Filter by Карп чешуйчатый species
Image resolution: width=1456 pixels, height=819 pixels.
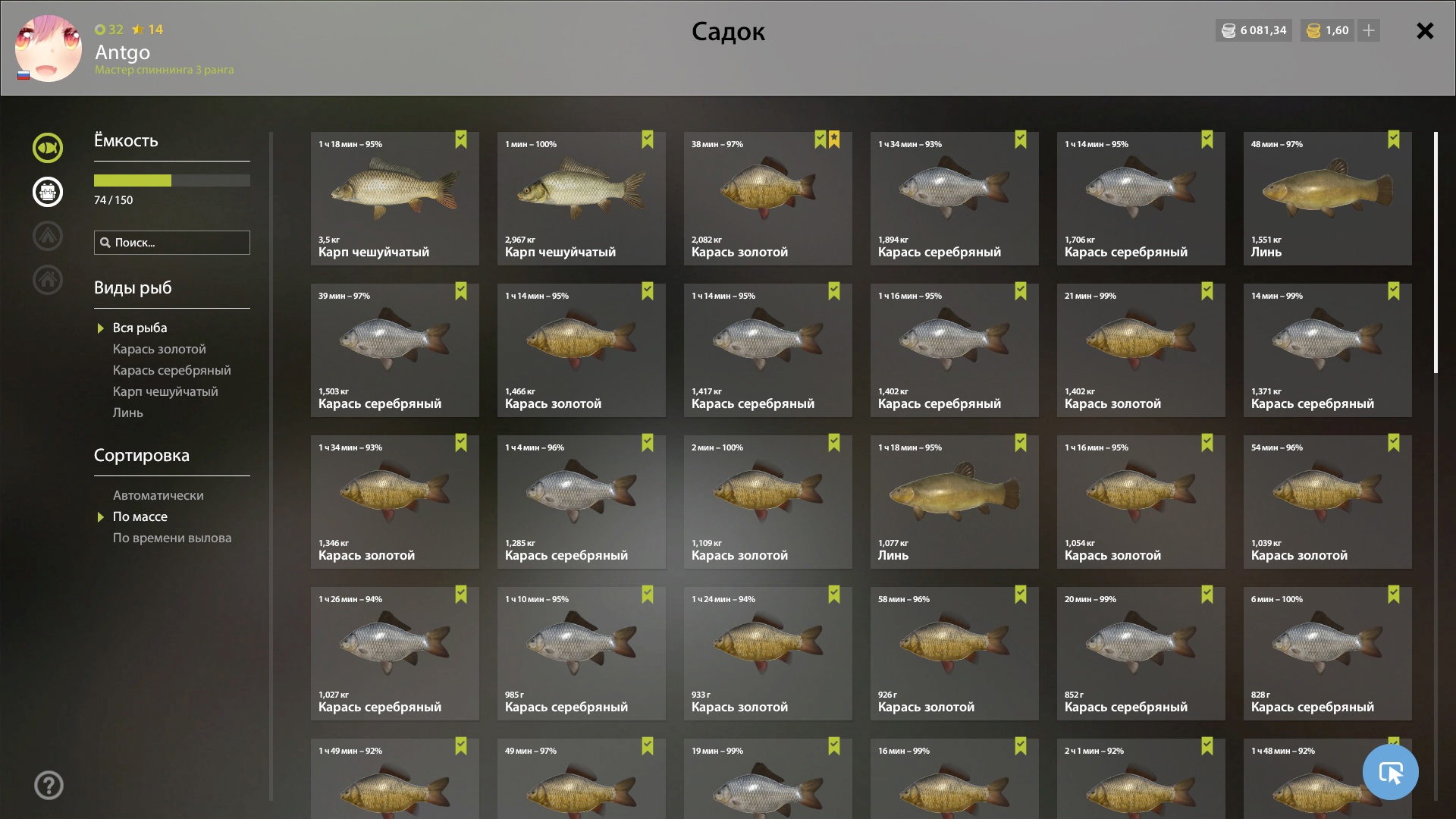[165, 391]
